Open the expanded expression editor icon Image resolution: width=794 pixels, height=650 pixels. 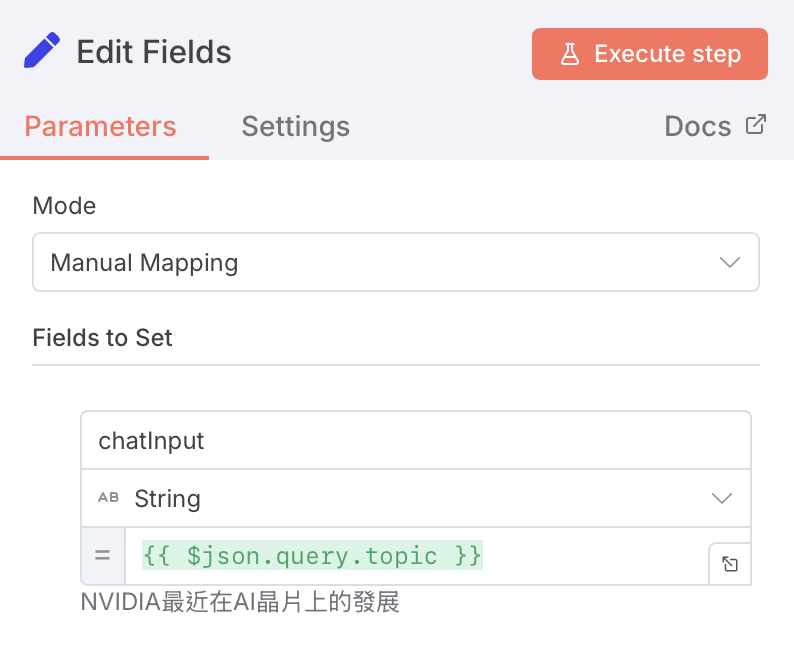pos(730,564)
